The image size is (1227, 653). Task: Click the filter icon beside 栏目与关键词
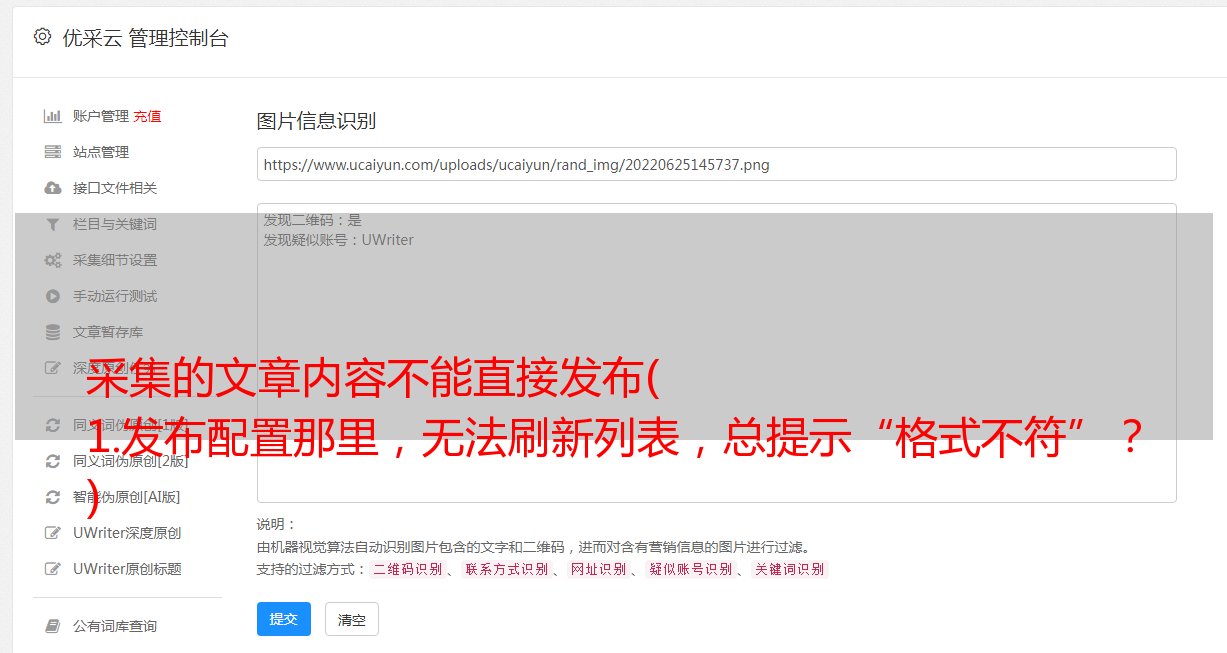coord(53,224)
